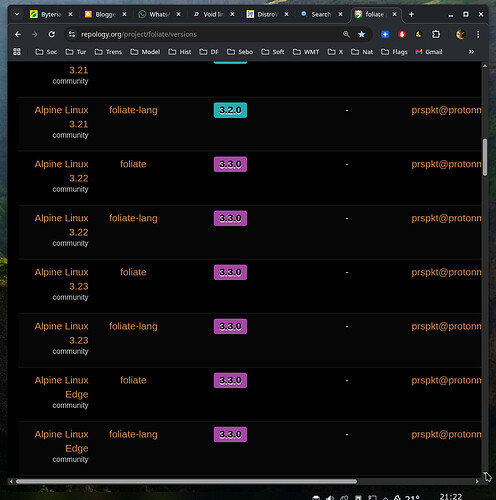Click the zoom magnifier icon in address bar
The width and height of the screenshot is (496, 500).
tap(346, 34)
